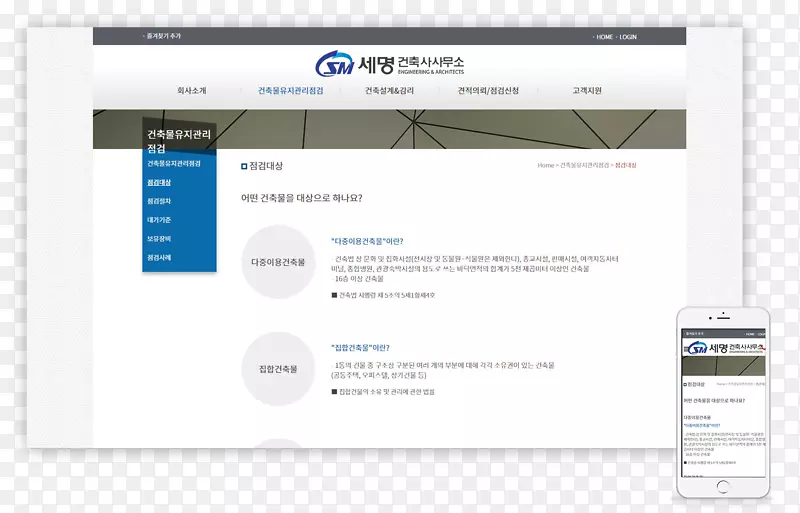Click the SM logo on the phone mockup
This screenshot has height=513, width=800.
coord(698,348)
